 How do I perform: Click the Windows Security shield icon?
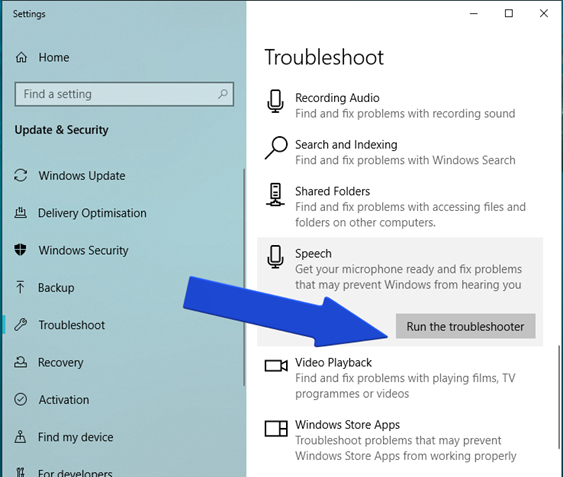point(20,250)
